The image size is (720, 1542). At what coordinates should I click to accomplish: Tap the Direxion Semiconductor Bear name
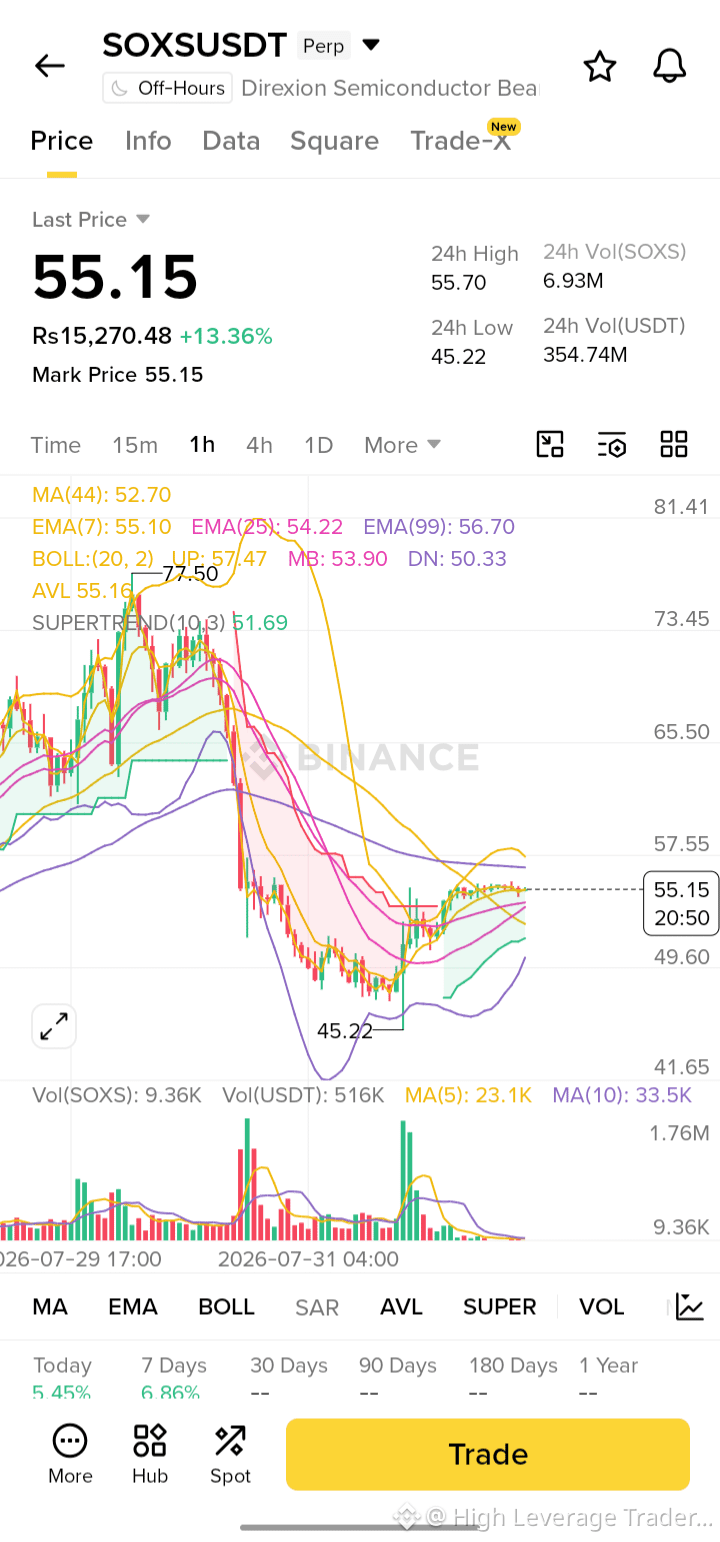pos(390,88)
